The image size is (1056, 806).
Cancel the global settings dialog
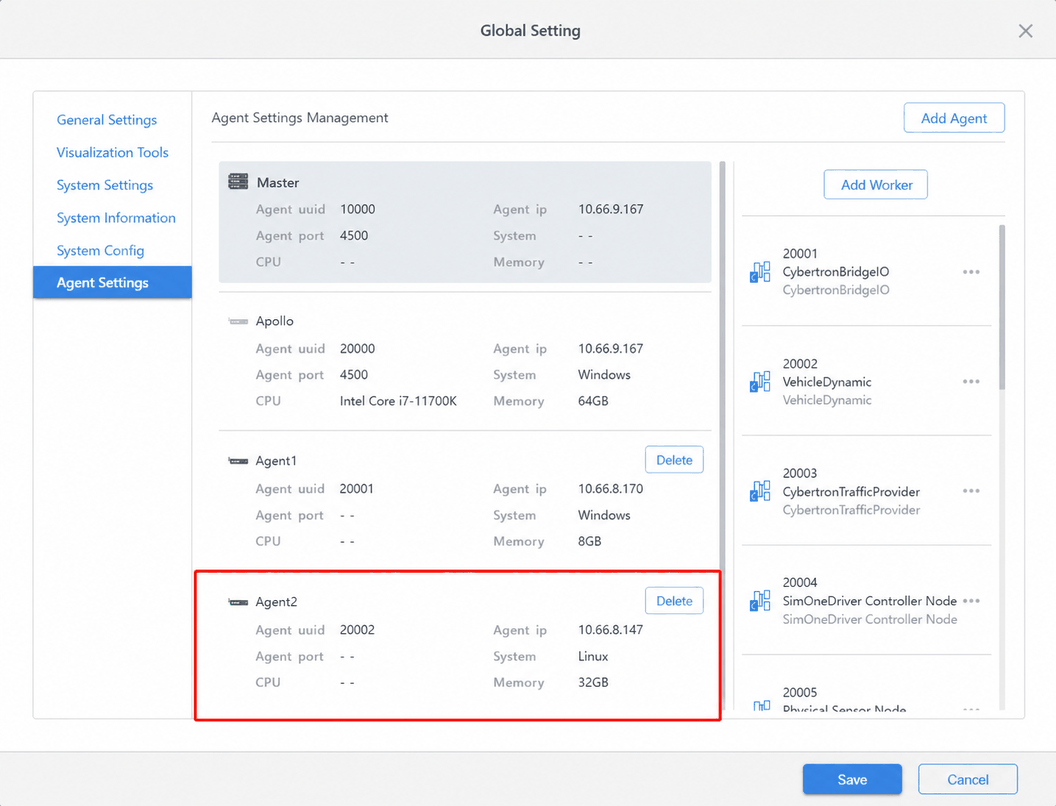(968, 779)
